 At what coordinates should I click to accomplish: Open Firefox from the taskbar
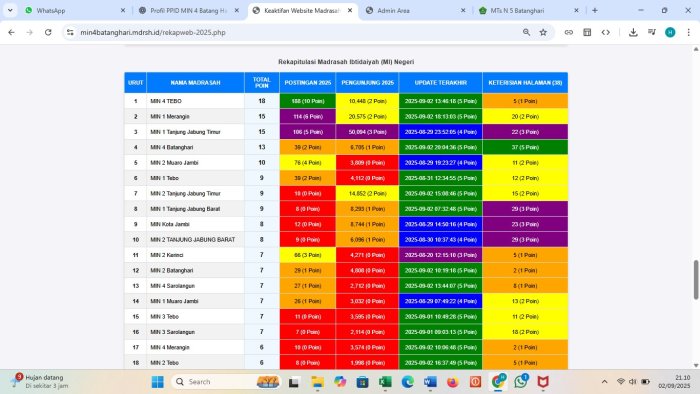pyautogui.click(x=453, y=382)
